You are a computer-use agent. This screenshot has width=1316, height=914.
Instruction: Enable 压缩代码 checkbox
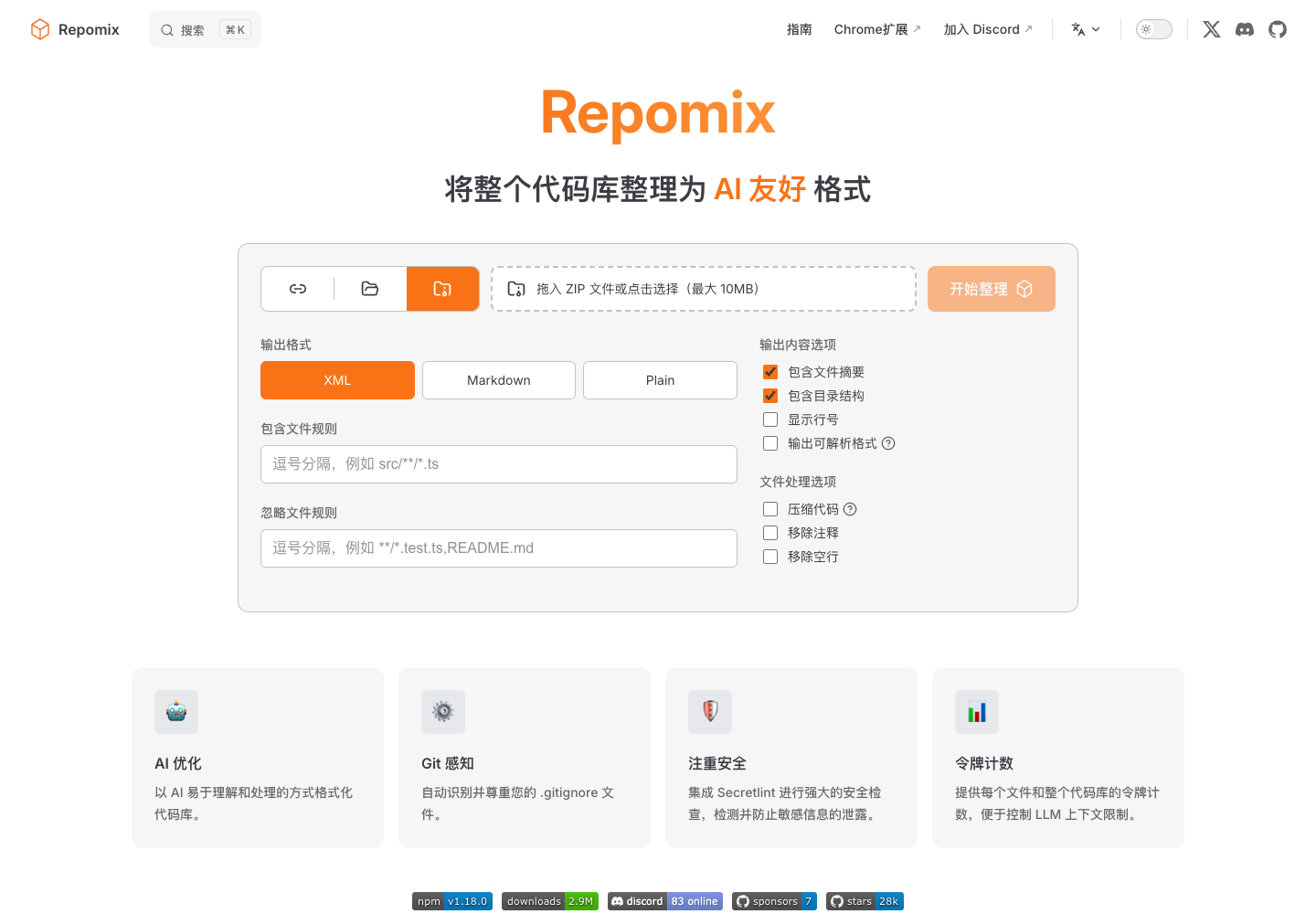[770, 509]
